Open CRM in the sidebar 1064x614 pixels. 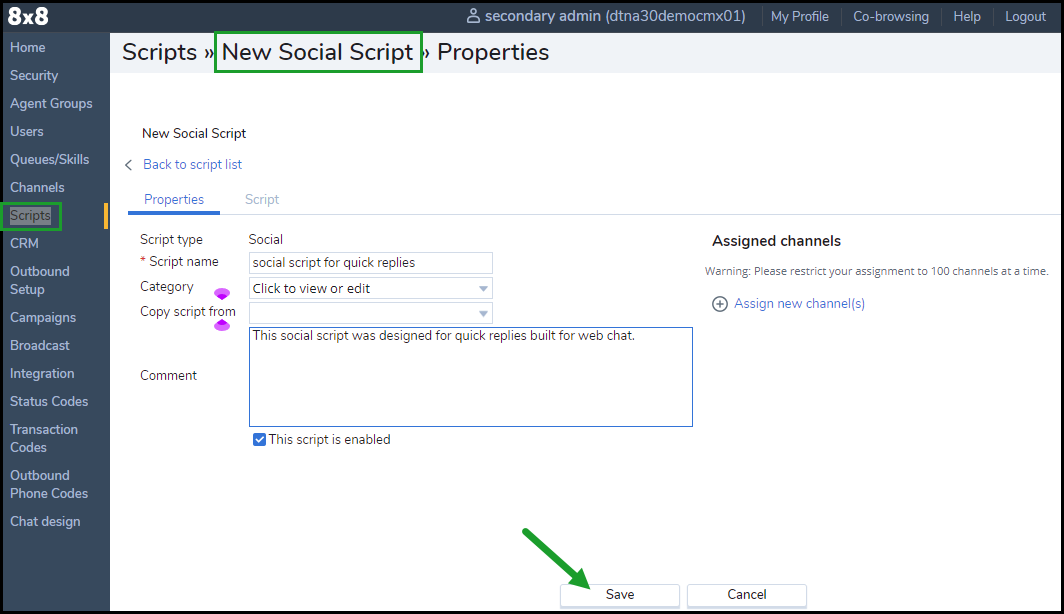(24, 244)
